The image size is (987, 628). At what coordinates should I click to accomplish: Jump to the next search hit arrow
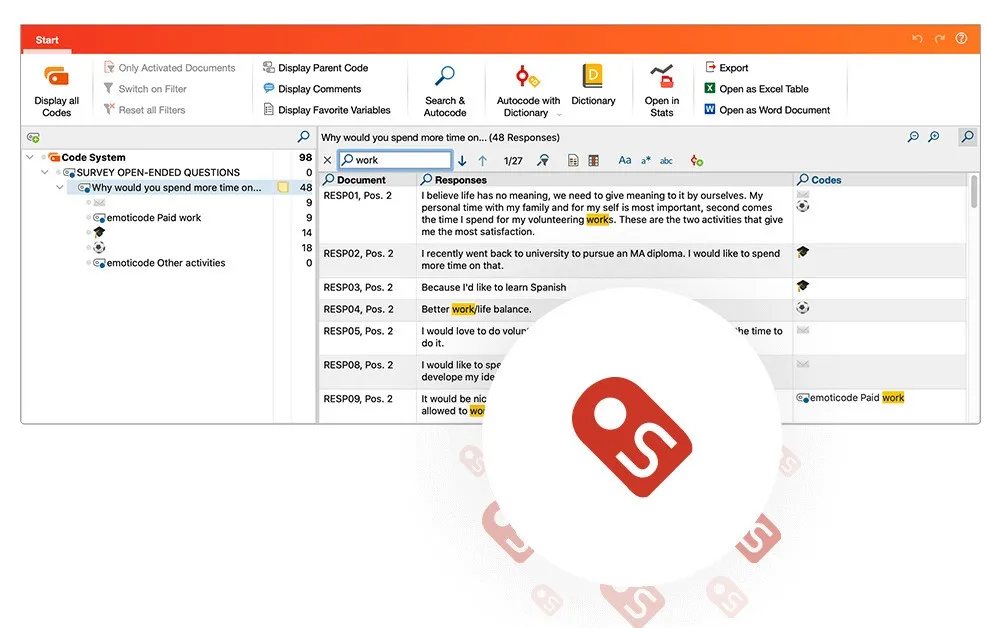point(462,161)
